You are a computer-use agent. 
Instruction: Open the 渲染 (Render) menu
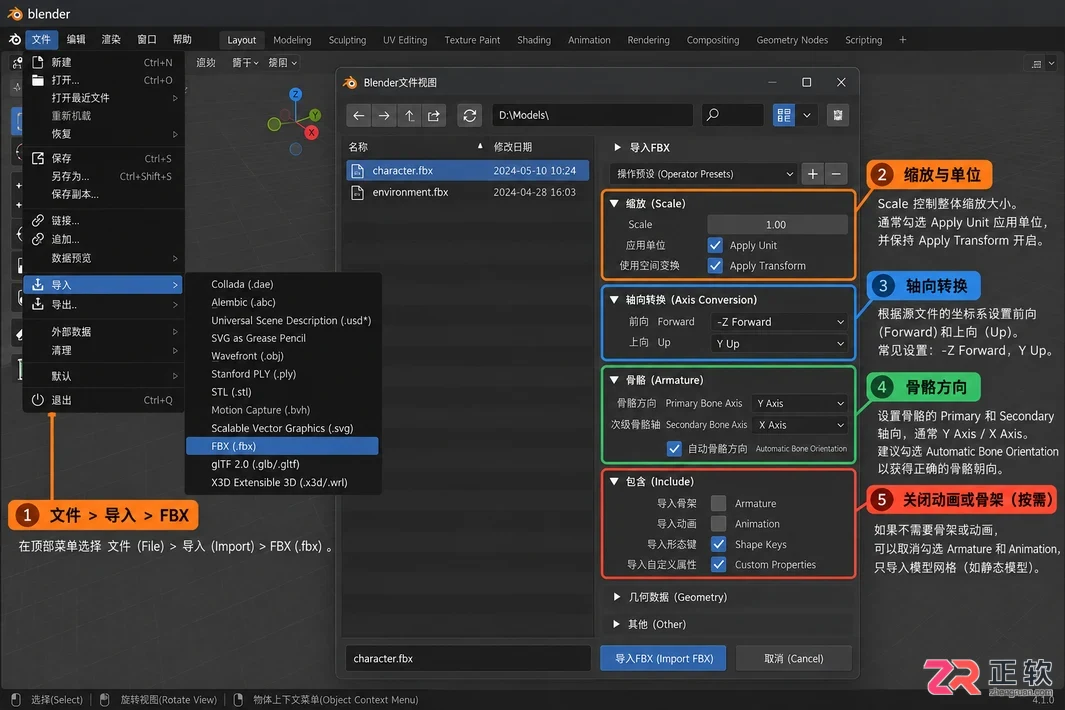coord(111,39)
